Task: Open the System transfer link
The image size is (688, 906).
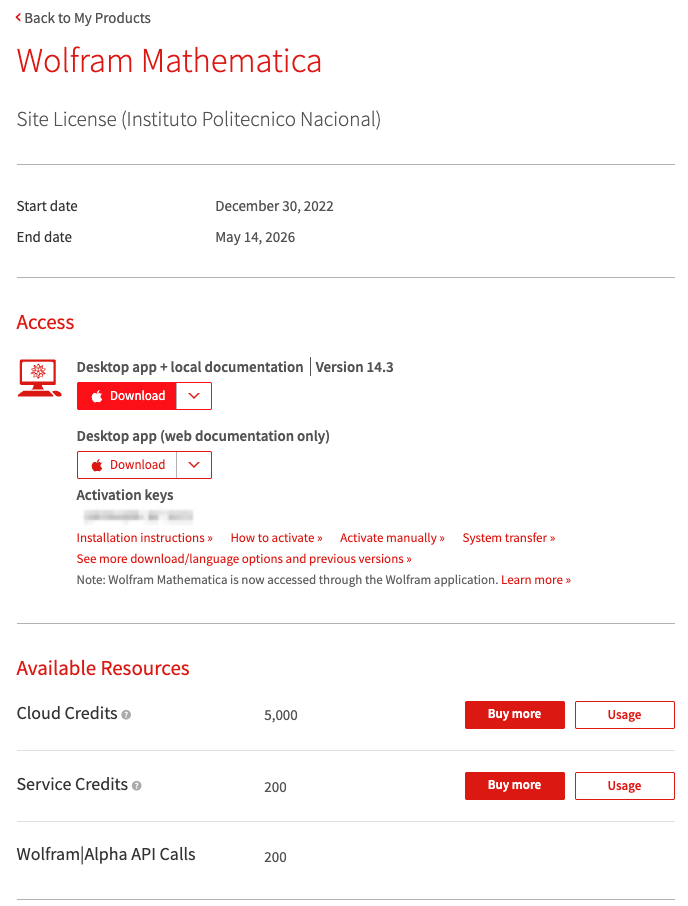Action: point(508,538)
